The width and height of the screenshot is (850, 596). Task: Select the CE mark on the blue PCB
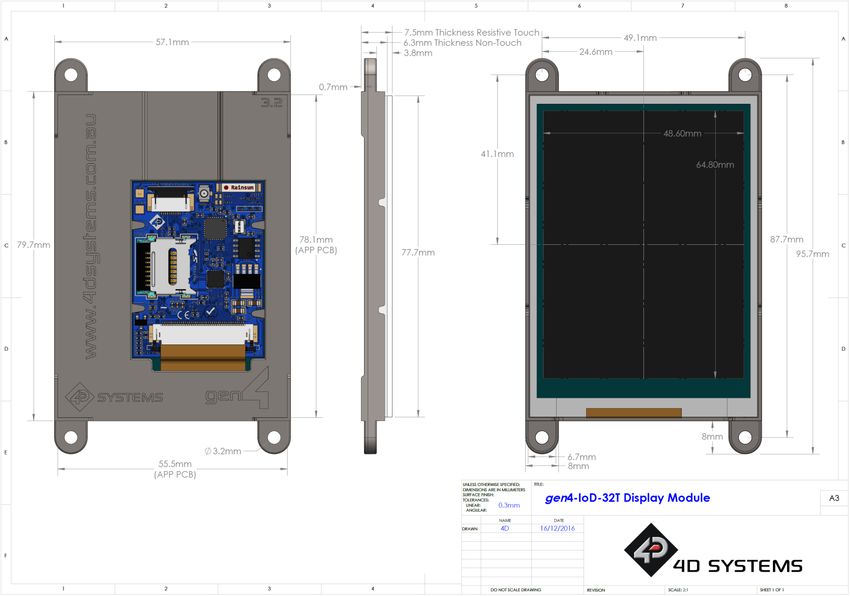tap(184, 314)
